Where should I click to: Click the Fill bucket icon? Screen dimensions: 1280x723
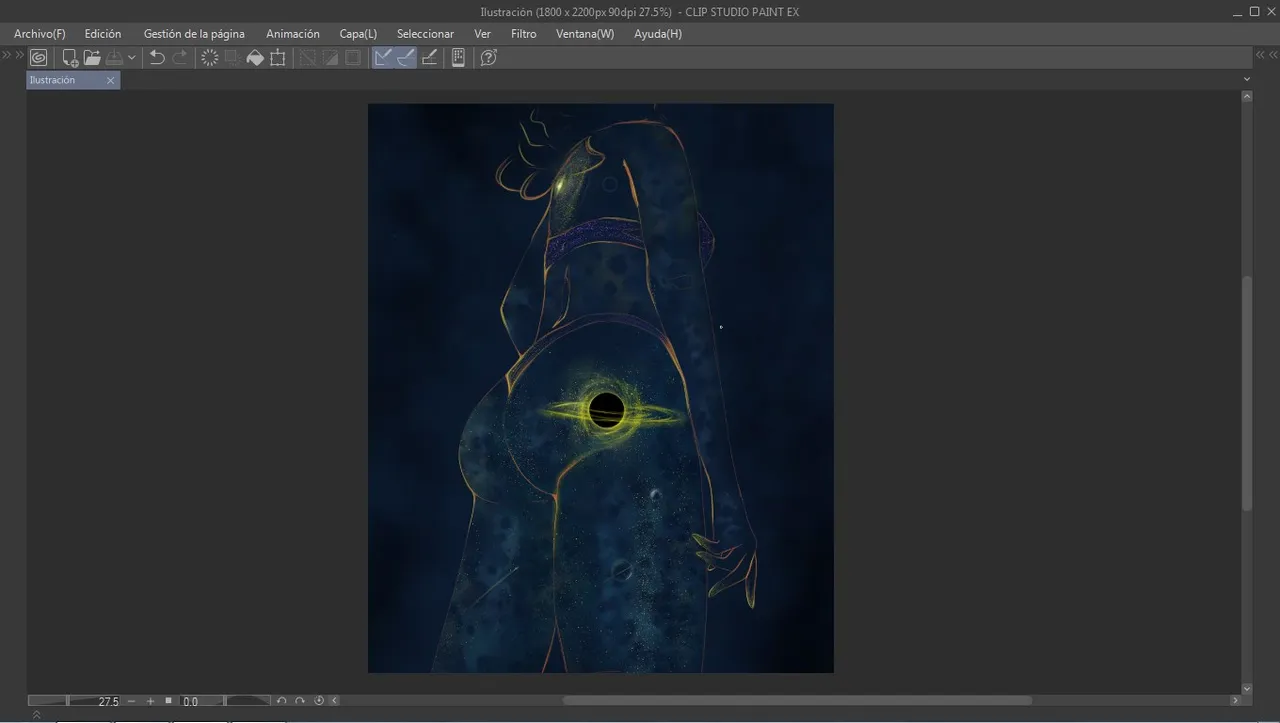pyautogui.click(x=255, y=58)
